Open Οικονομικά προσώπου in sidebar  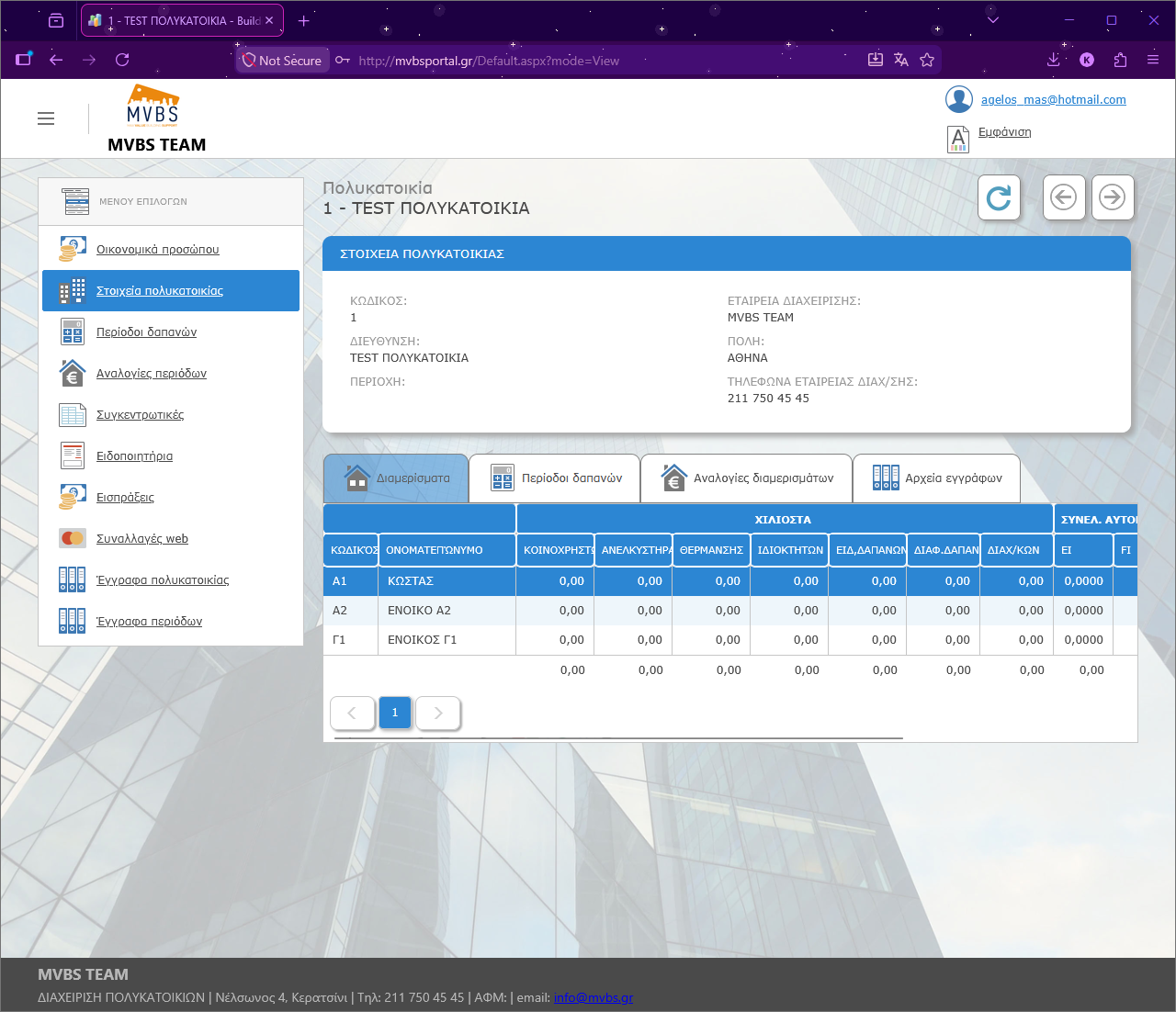coord(158,249)
